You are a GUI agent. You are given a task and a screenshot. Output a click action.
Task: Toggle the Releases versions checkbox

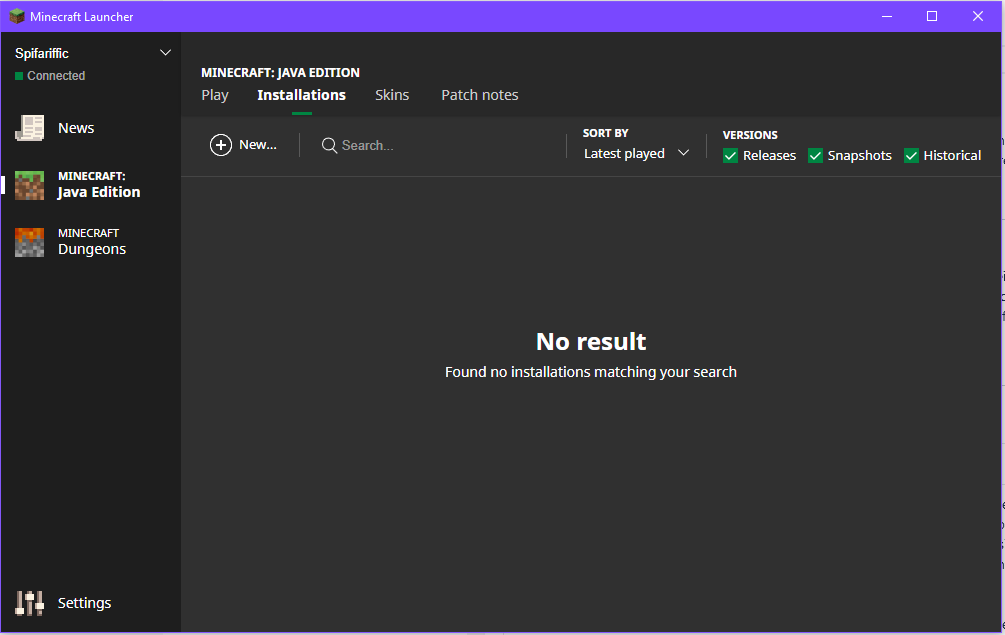click(x=730, y=156)
